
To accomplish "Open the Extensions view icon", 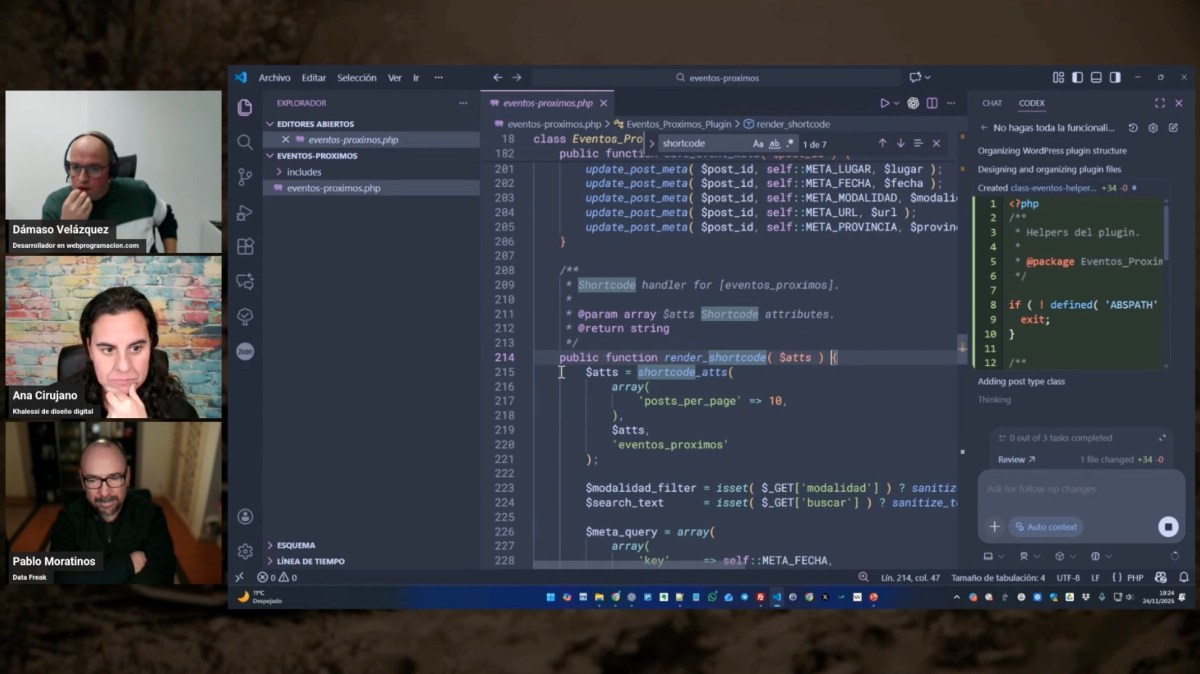I will (x=245, y=247).
